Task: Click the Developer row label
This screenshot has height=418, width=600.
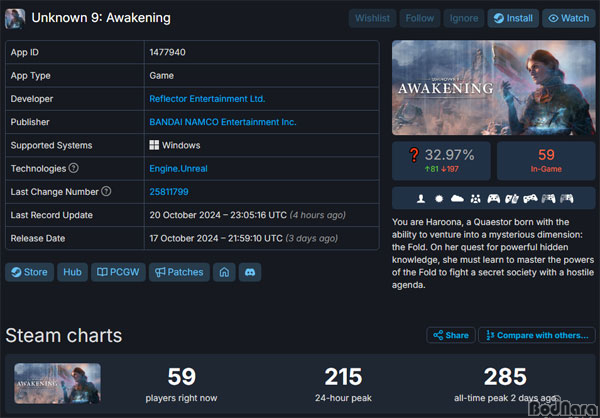Action: pos(32,99)
